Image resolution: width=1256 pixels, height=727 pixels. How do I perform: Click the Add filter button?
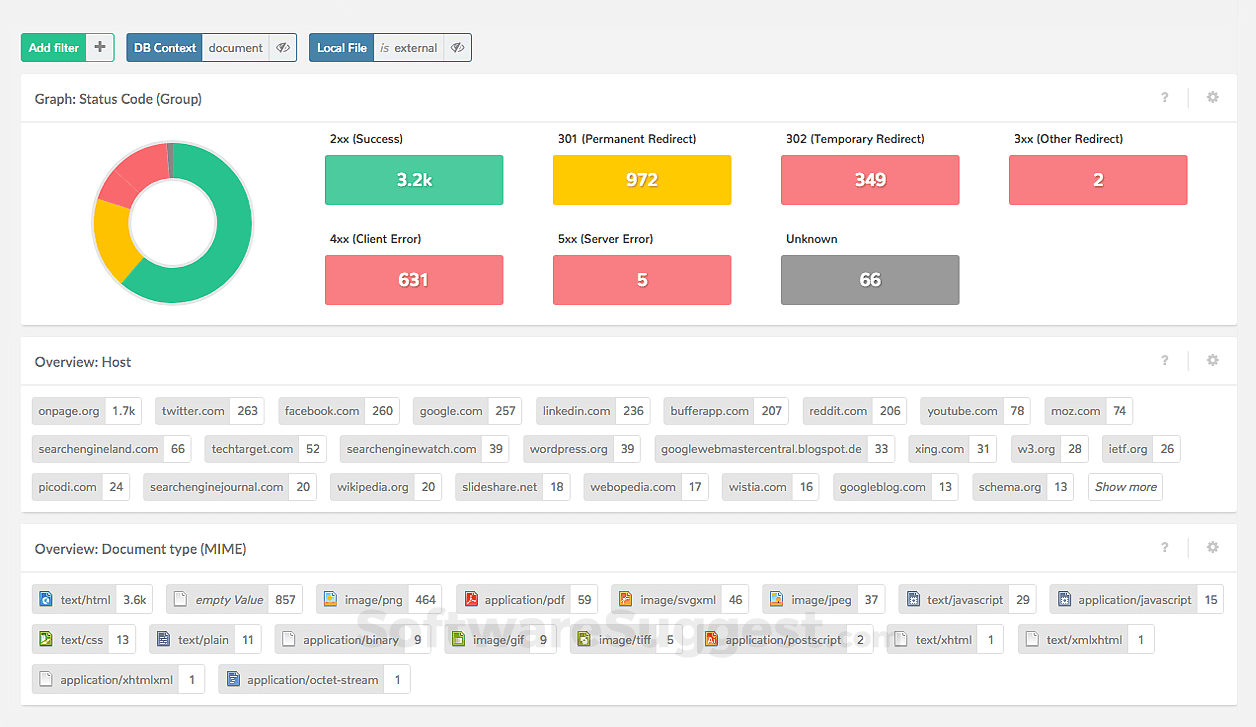click(x=54, y=48)
